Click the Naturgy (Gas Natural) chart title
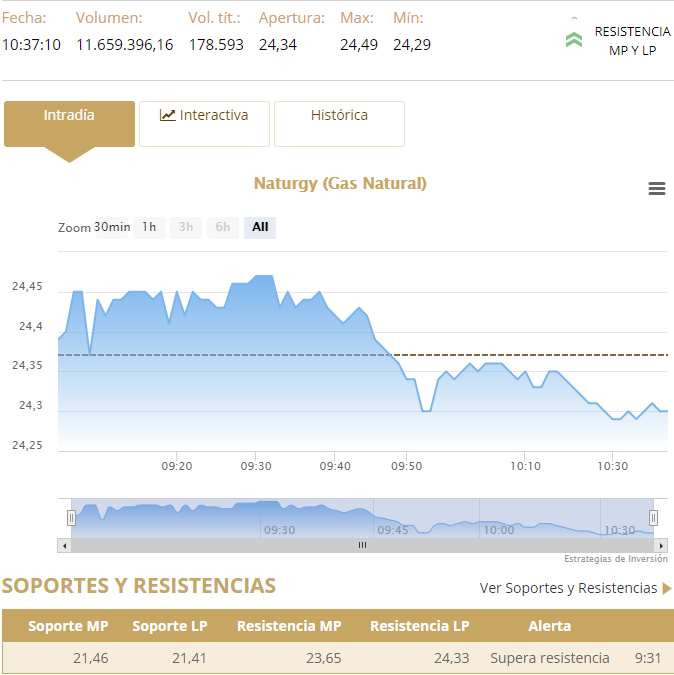This screenshot has width=674, height=675. (x=340, y=183)
